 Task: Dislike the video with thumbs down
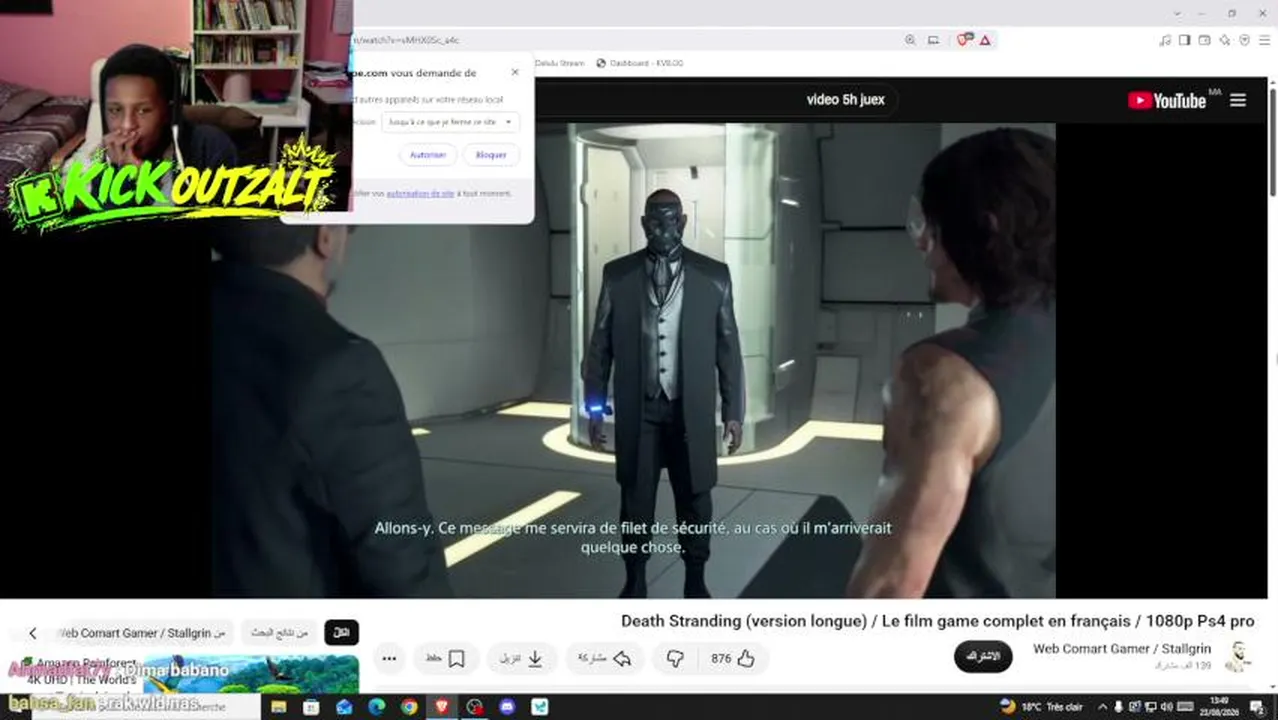(675, 658)
